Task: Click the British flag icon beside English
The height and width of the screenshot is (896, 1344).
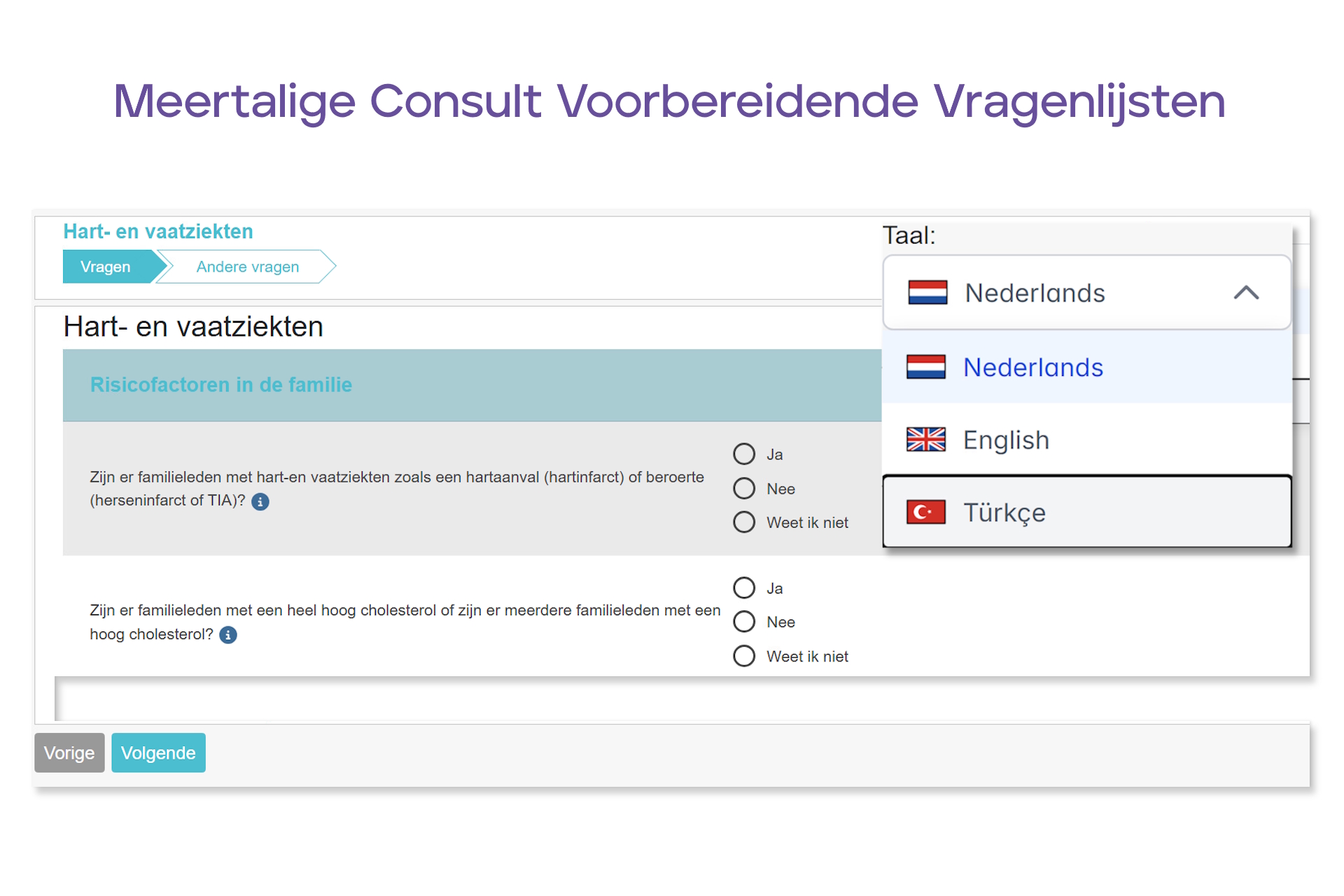Action: pos(926,440)
